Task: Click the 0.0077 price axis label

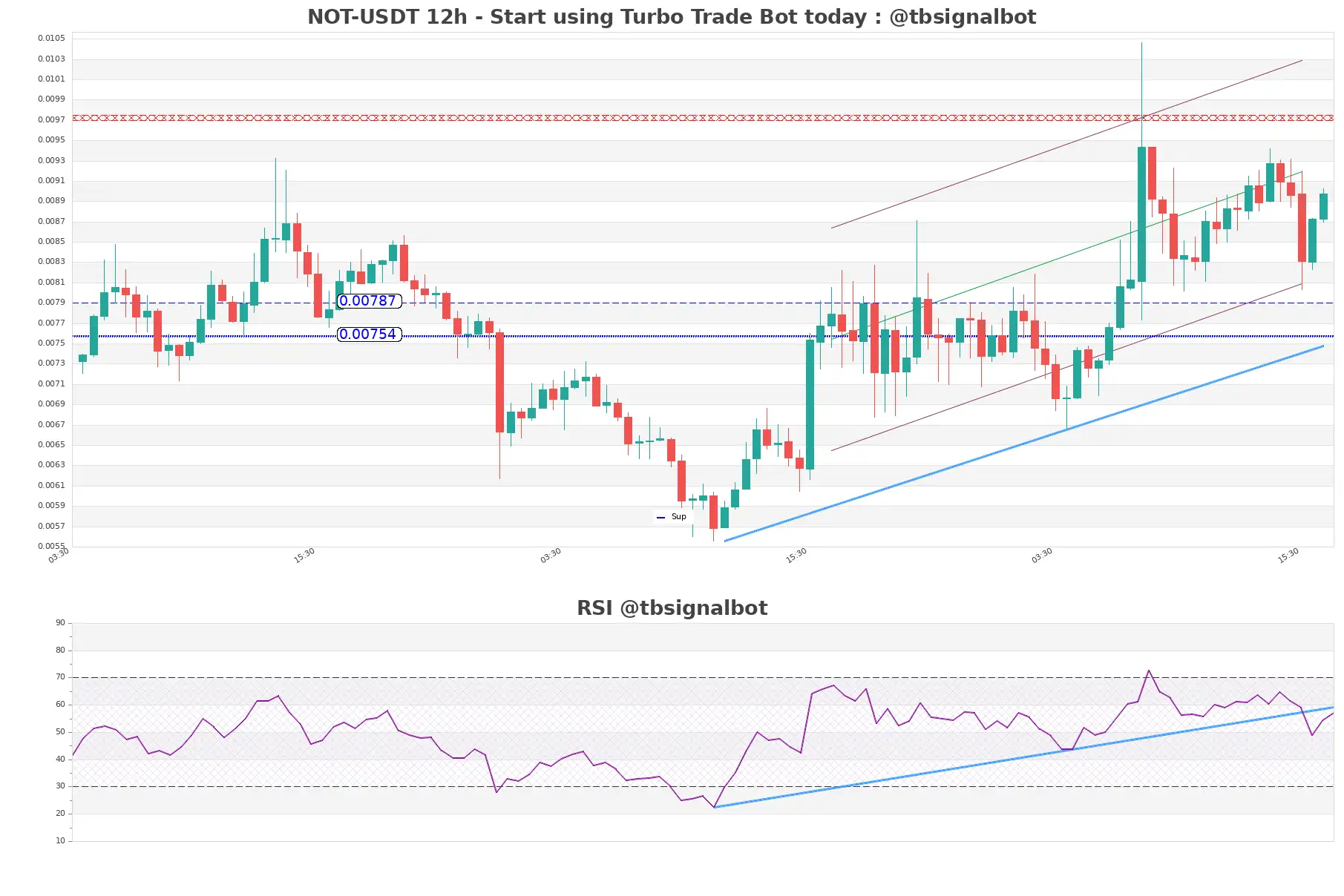Action: point(51,323)
